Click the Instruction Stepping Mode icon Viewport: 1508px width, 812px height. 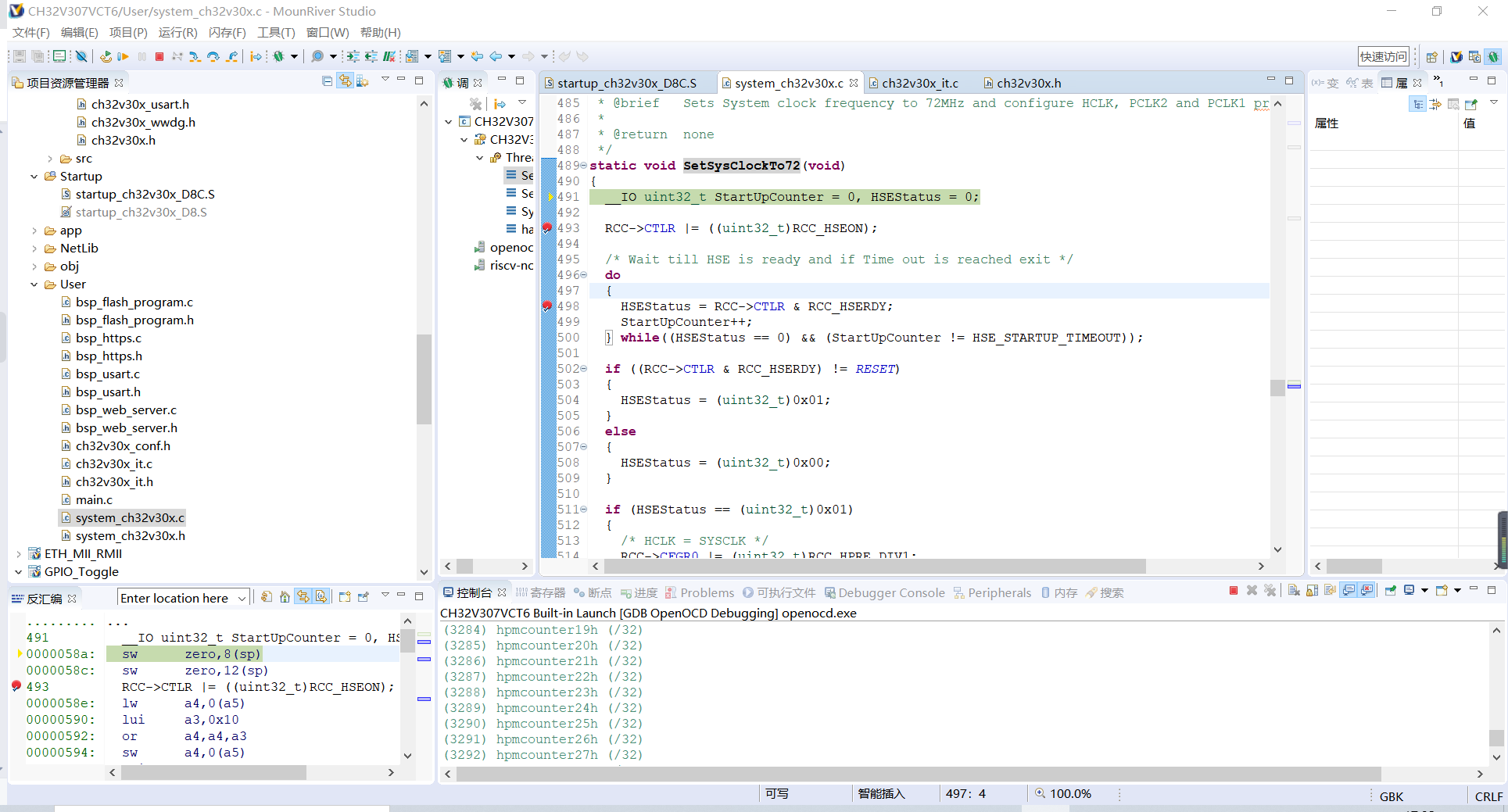pyautogui.click(x=256, y=56)
